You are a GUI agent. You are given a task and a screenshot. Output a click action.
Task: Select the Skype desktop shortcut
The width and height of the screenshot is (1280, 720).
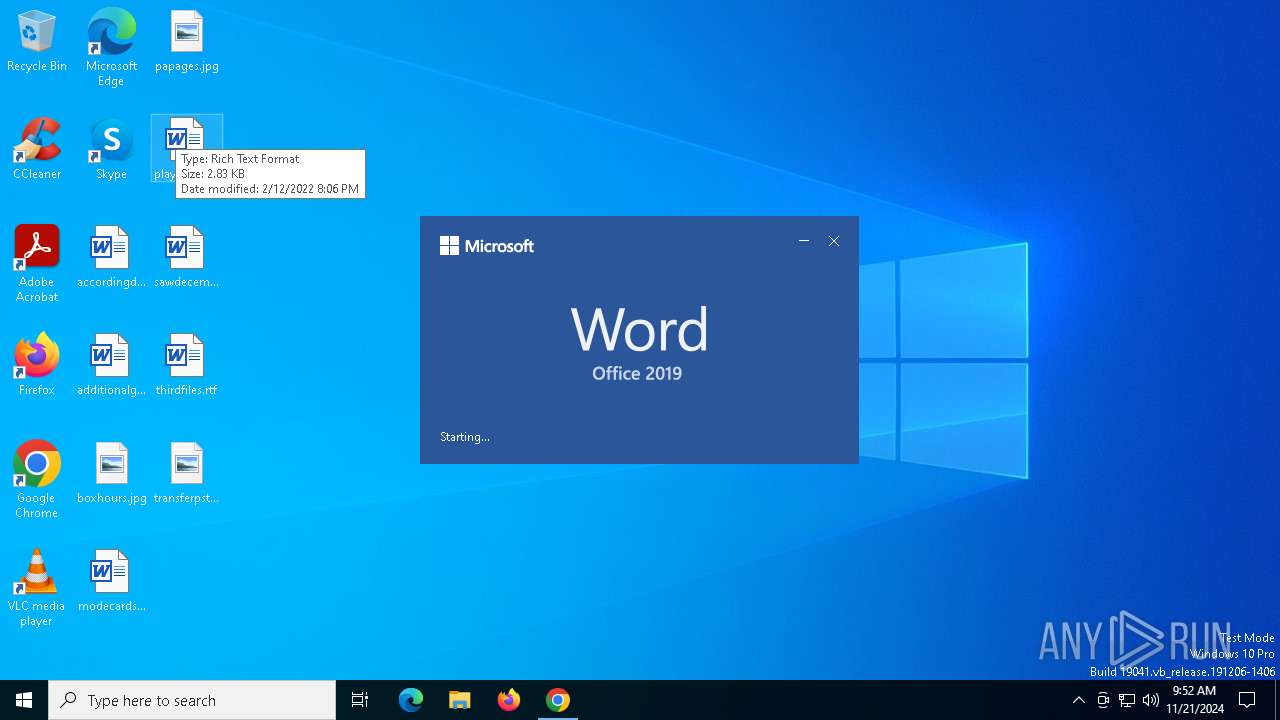coord(111,150)
